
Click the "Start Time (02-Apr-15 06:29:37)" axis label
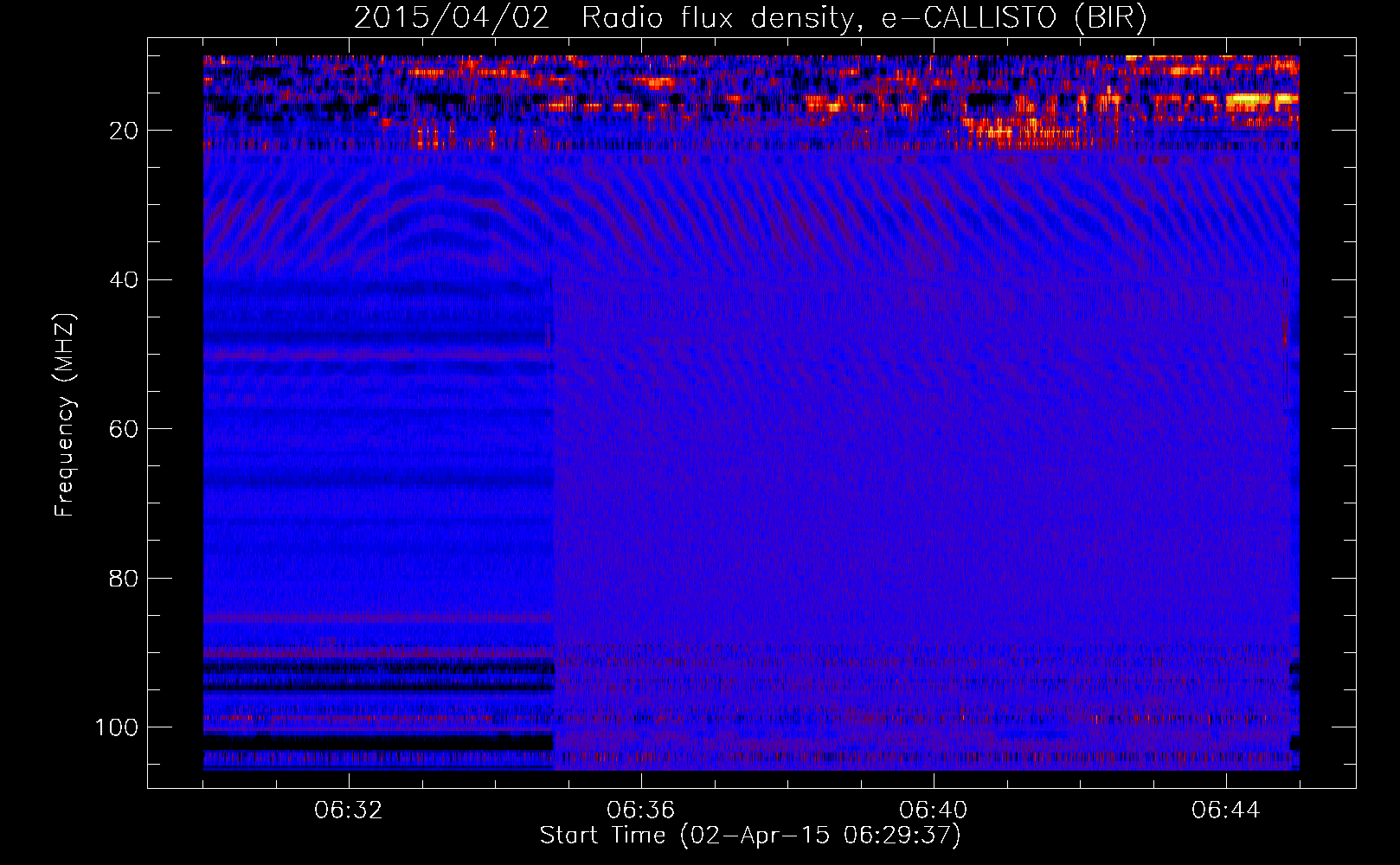pos(750,836)
